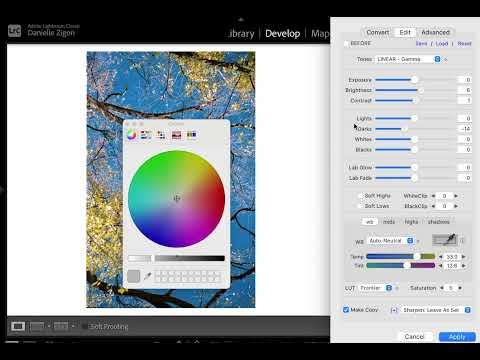Increase Temp value with the right arrow
Image resolution: width=480 pixels, height=360 pixels.
(x=463, y=257)
